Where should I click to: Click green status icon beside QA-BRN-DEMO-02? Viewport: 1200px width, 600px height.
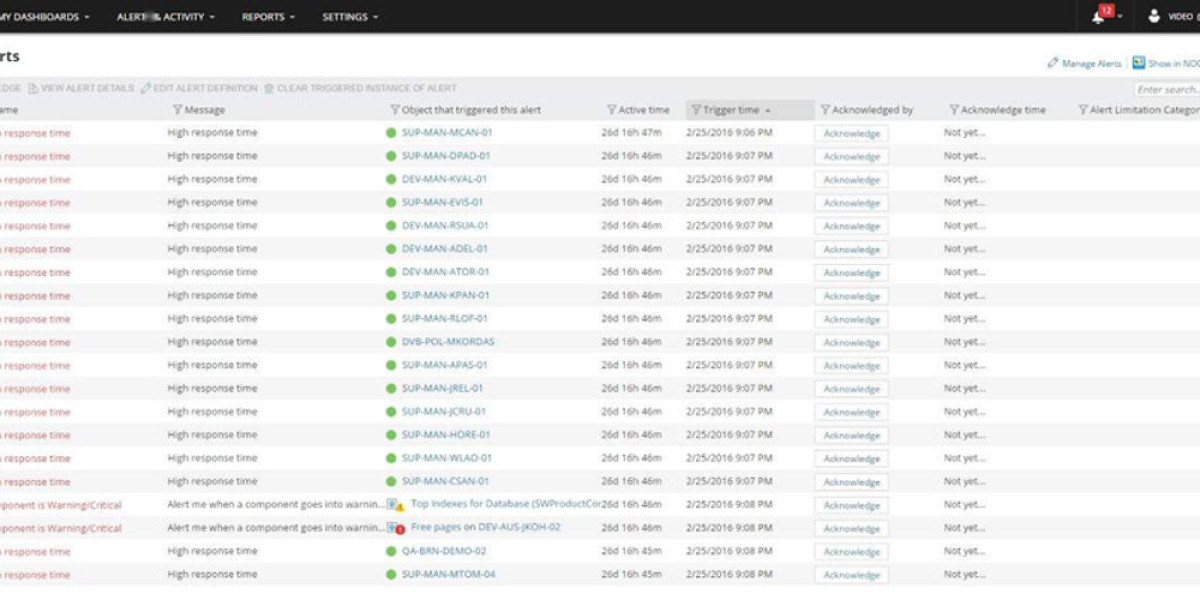coord(391,551)
